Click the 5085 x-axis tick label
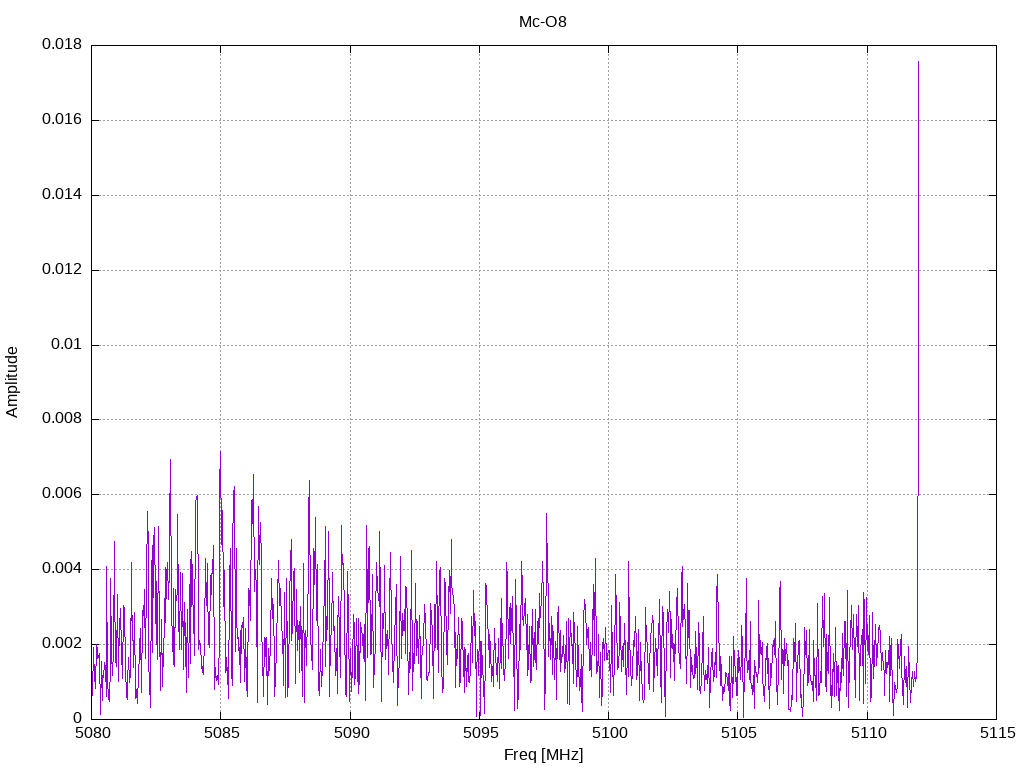Screen dimensions: 1024x768 (x=220, y=734)
